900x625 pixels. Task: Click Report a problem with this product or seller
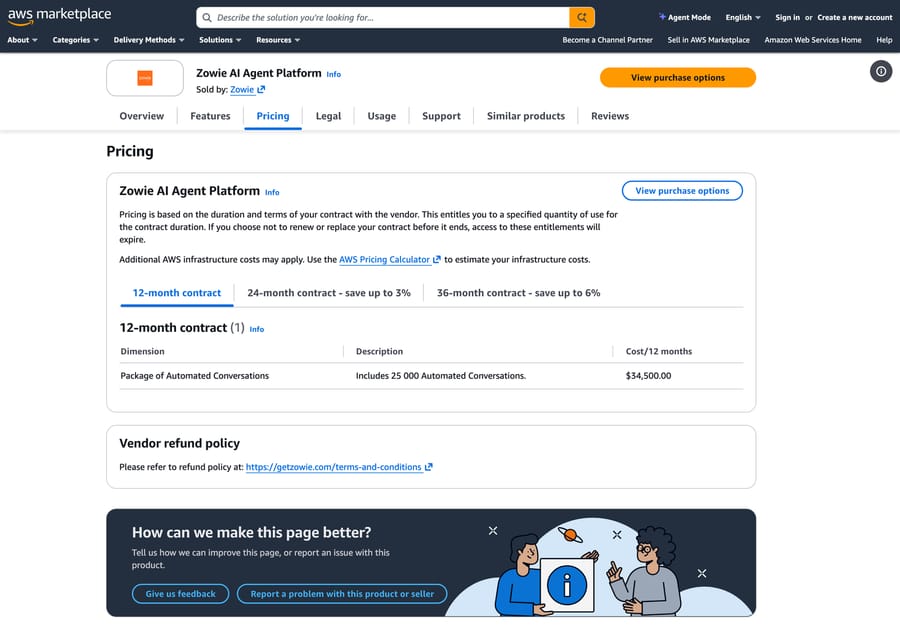pyautogui.click(x=342, y=594)
